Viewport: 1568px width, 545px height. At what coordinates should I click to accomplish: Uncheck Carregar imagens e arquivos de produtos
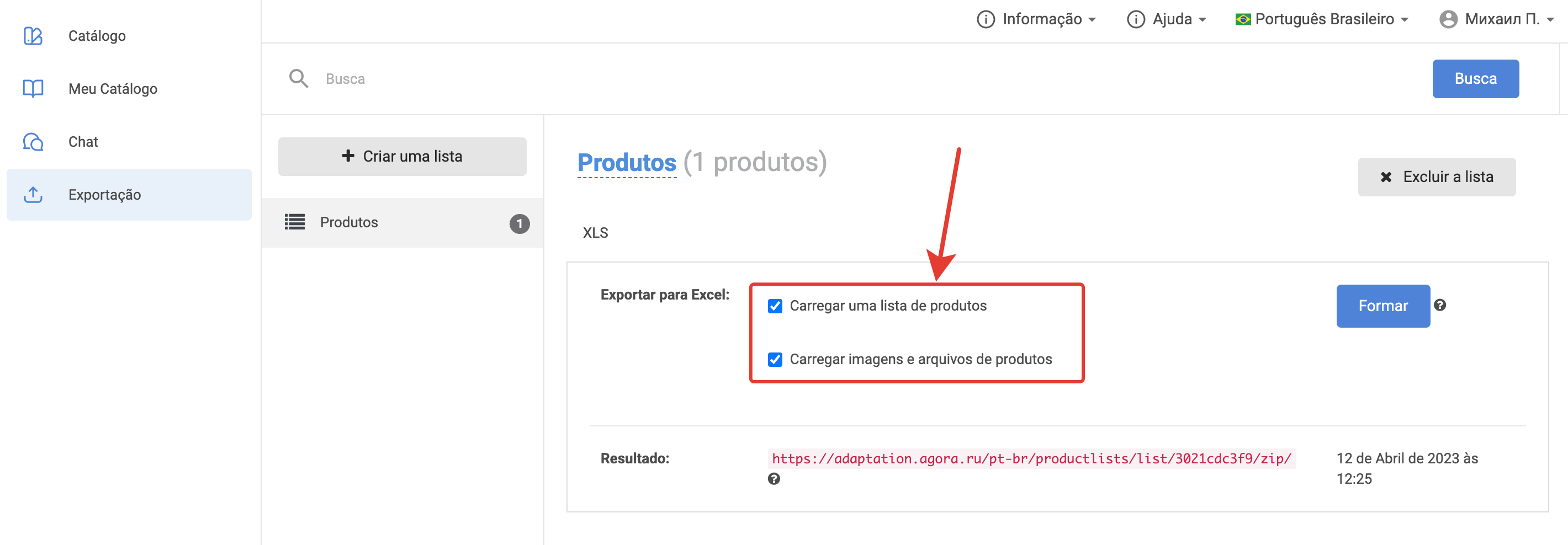(775, 360)
